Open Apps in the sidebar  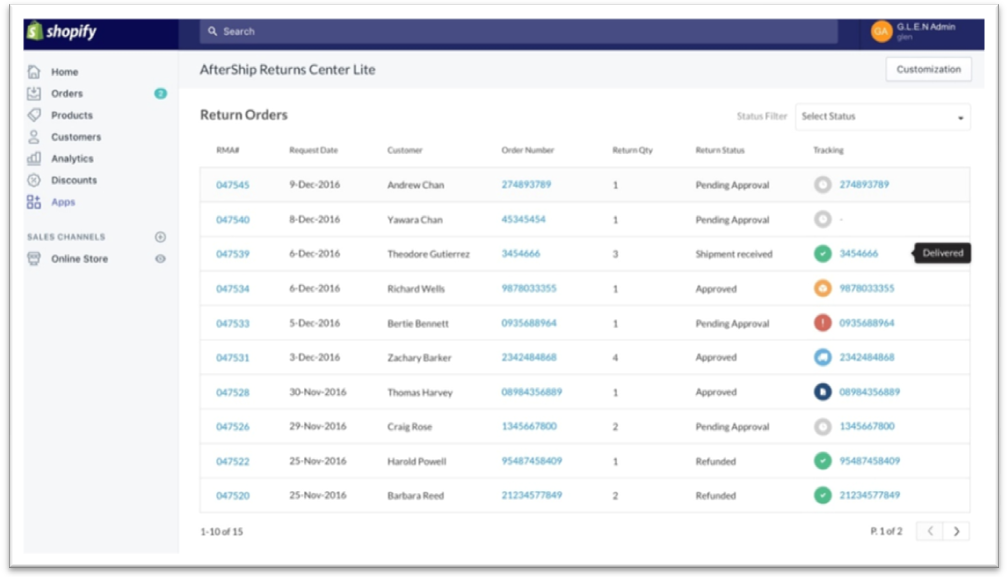click(63, 202)
